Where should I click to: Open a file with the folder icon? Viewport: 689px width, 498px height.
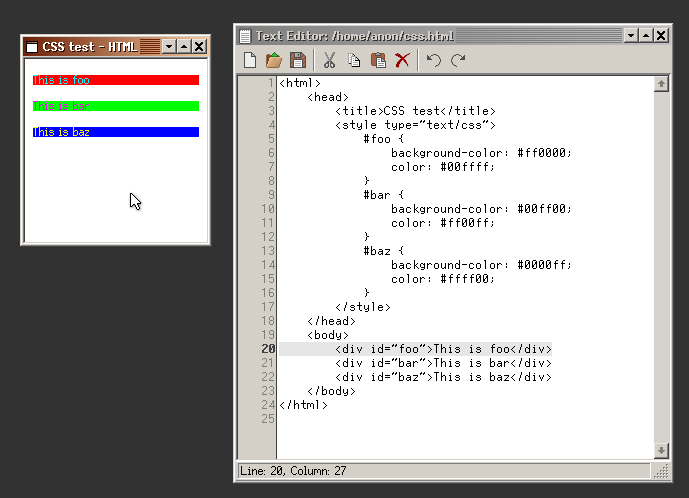click(x=274, y=60)
